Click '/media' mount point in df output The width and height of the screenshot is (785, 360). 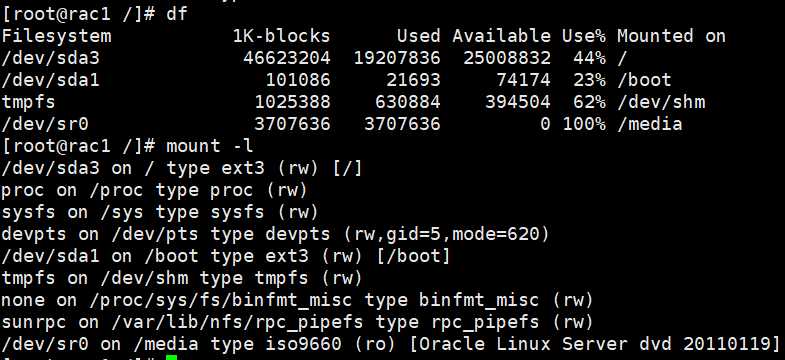click(x=650, y=124)
